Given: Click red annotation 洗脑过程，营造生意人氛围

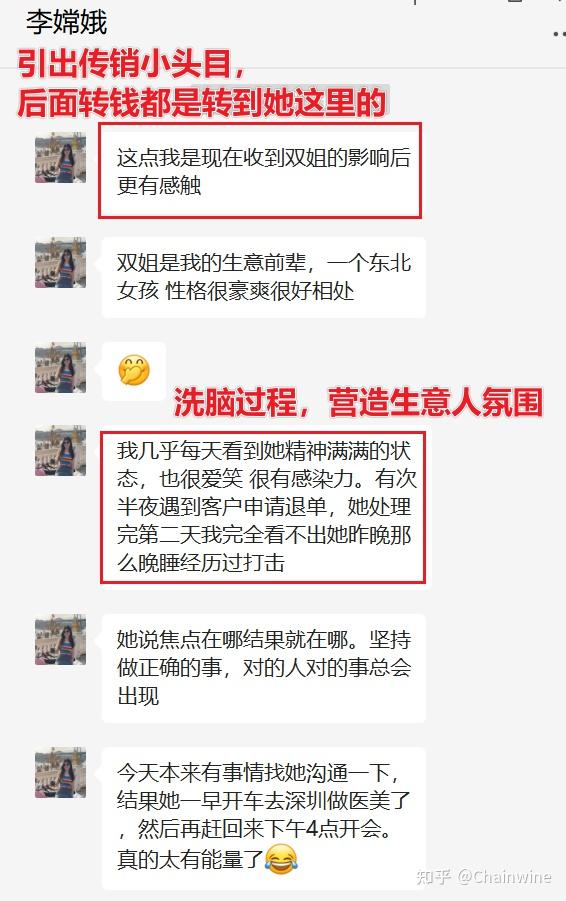Looking at the screenshot, I should pyautogui.click(x=359, y=402).
